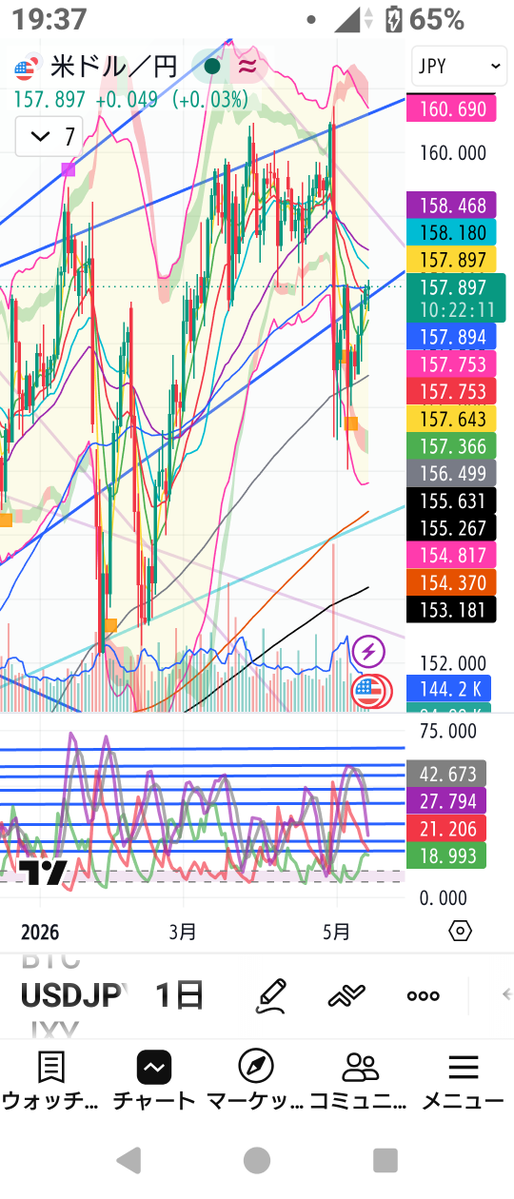Tap the back arrow at toolbar edge
The image size is (514, 1199).
(506, 995)
